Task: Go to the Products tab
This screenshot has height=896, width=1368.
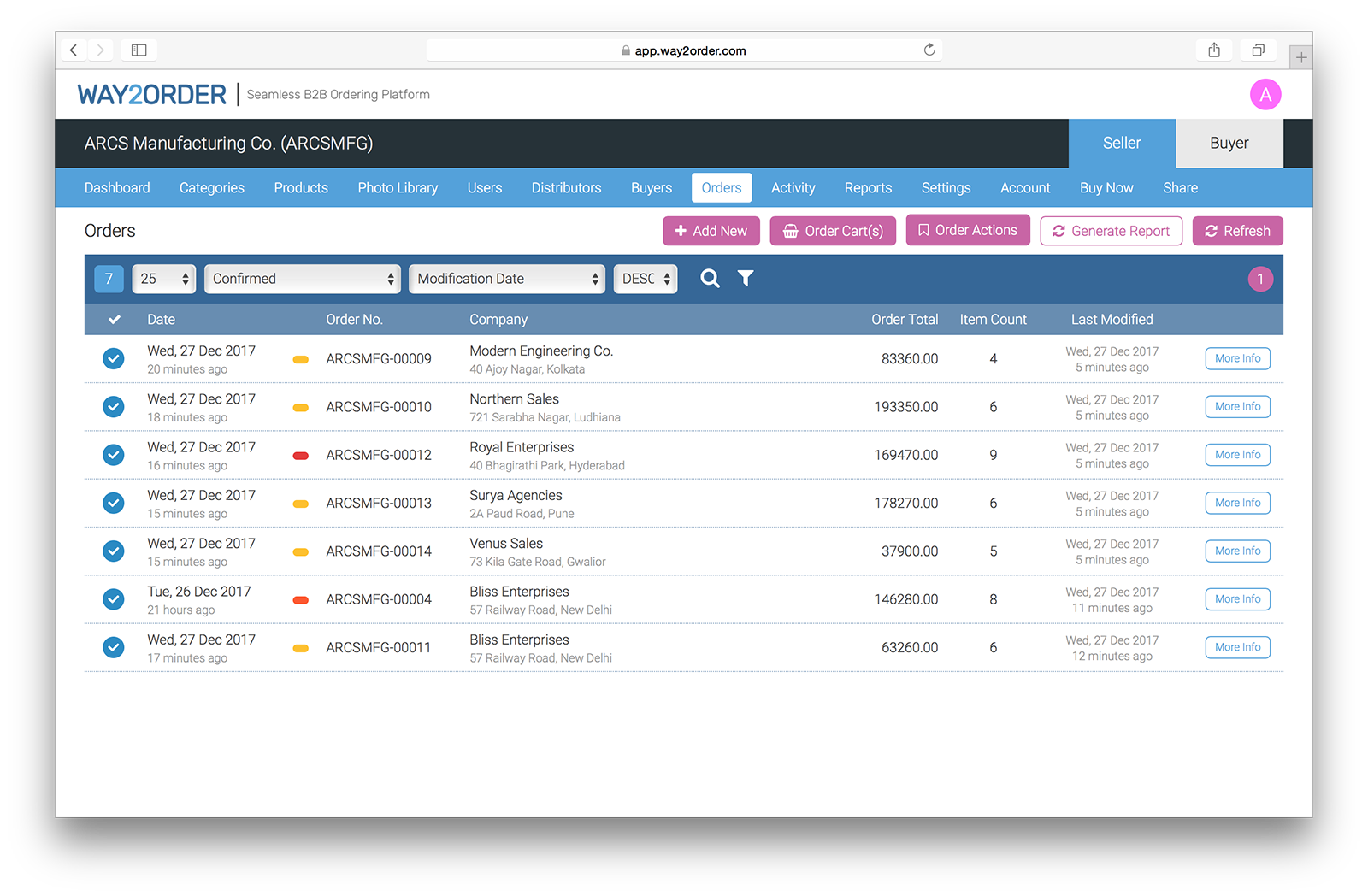Action: point(301,188)
